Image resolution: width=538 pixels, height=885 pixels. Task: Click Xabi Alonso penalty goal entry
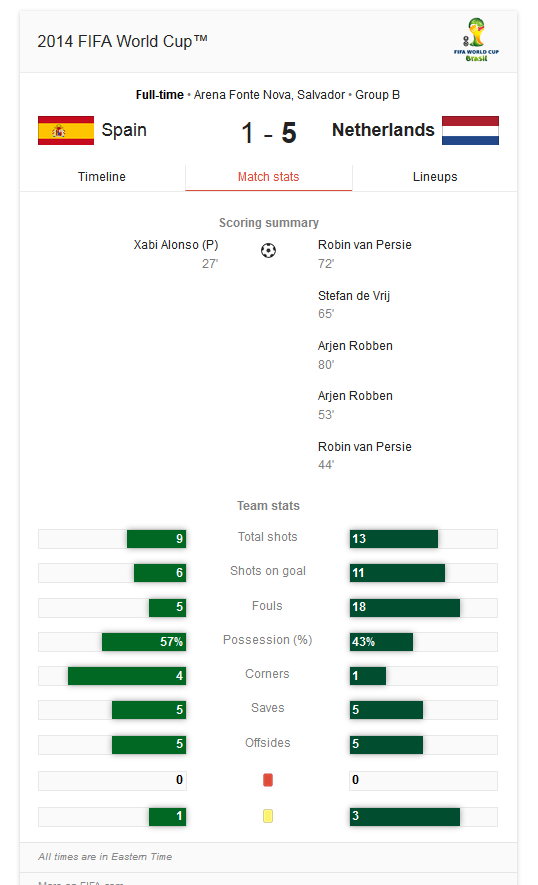click(x=176, y=254)
